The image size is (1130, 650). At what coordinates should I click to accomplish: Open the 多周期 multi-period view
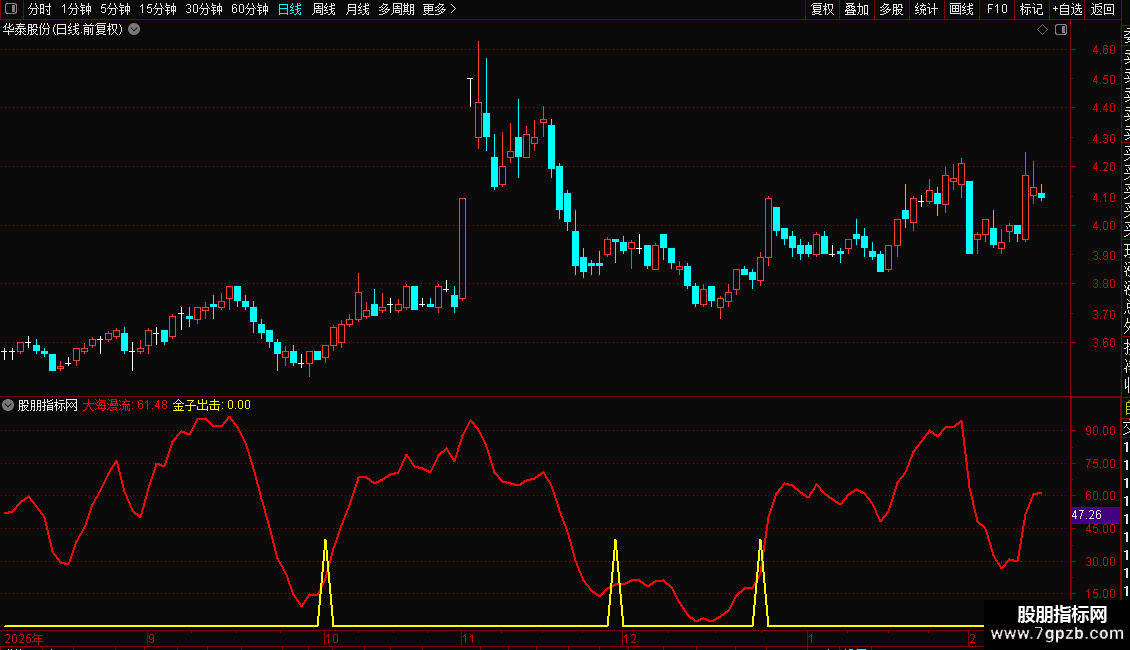tap(396, 9)
